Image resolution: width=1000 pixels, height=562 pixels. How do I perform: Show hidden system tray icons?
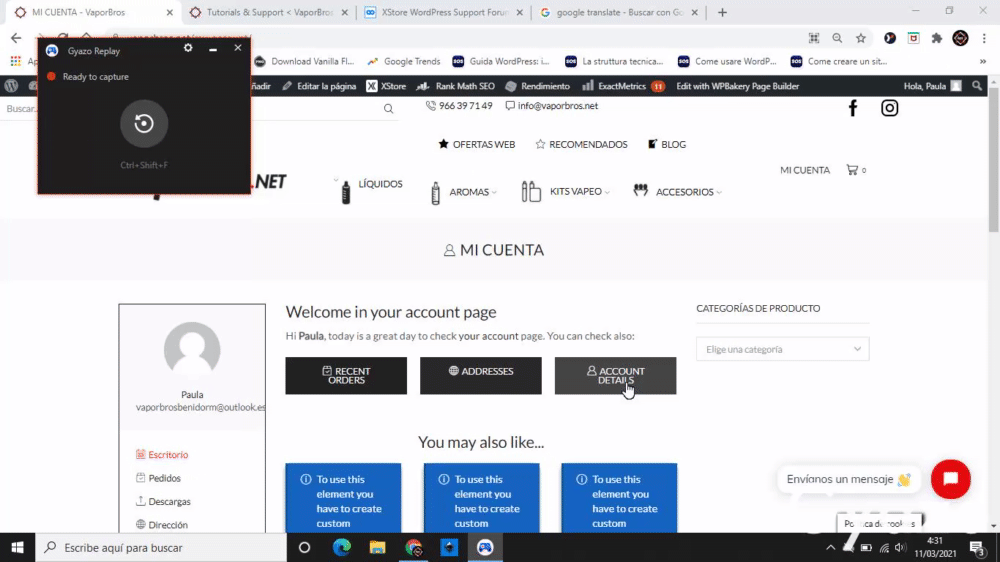click(x=830, y=547)
